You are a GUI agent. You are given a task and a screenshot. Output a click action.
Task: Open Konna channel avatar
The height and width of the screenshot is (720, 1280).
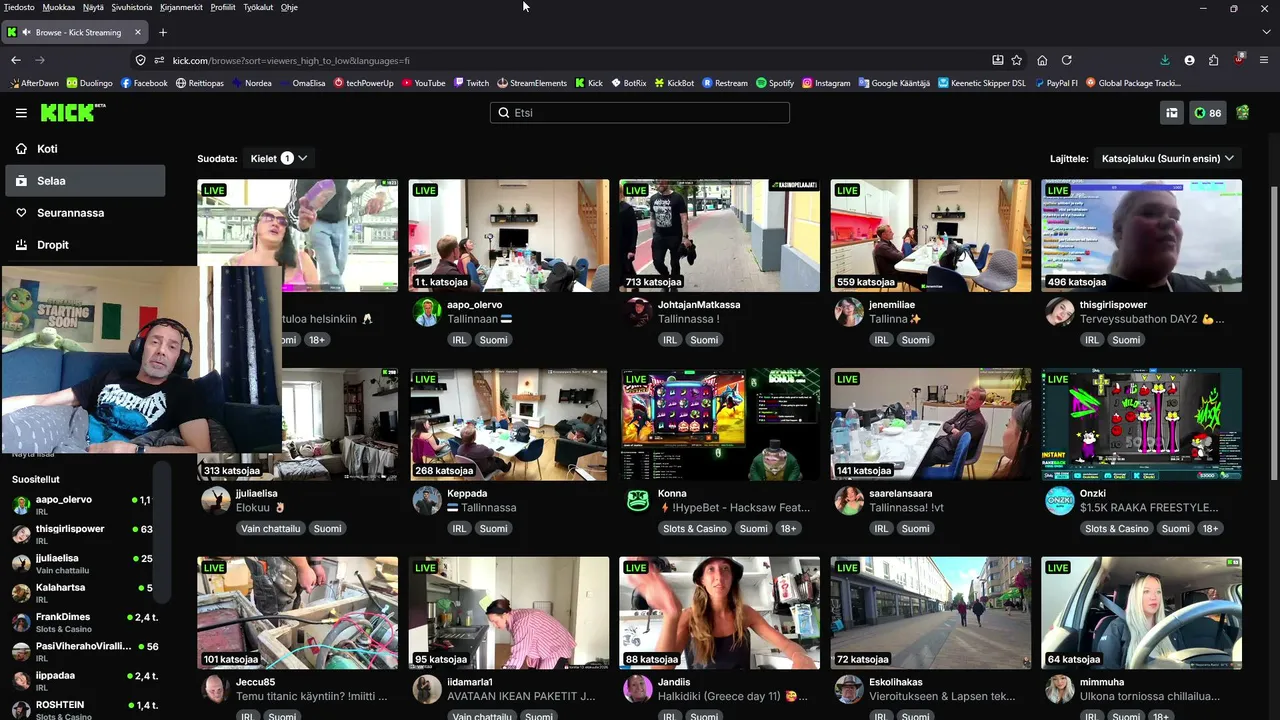(x=638, y=501)
